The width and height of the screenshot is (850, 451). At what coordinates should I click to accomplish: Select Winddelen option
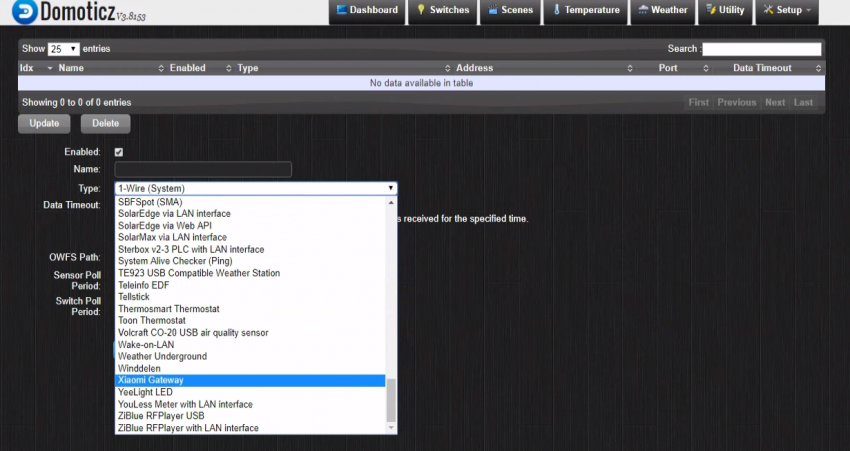[250, 369]
